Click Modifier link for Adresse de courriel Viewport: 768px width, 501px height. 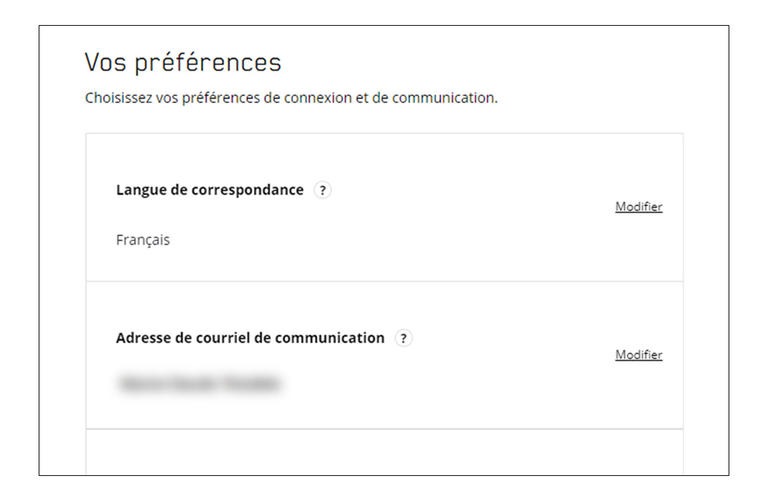[639, 355]
